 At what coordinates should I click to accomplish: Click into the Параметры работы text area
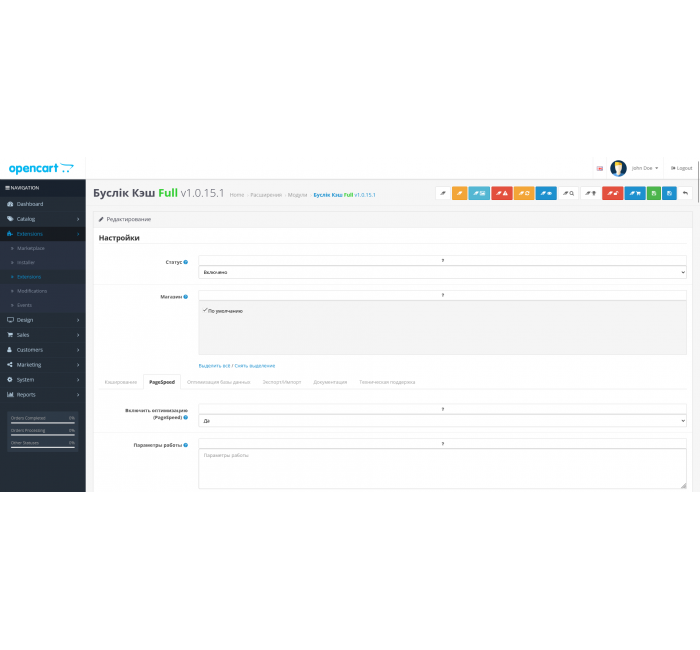[x=442, y=469]
